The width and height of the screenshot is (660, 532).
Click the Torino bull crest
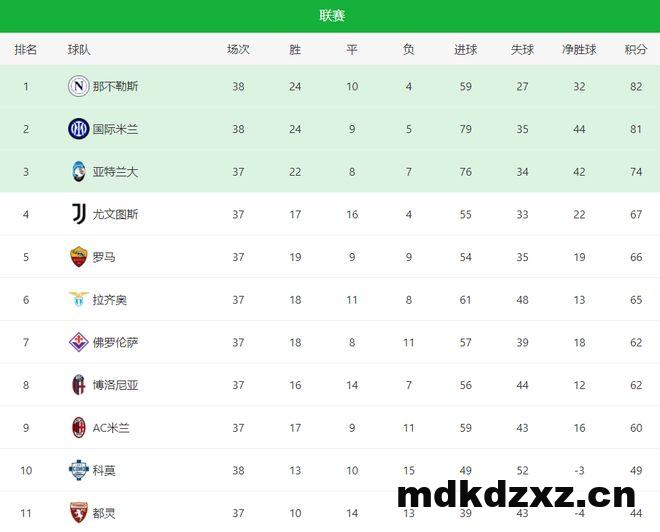click(x=78, y=513)
